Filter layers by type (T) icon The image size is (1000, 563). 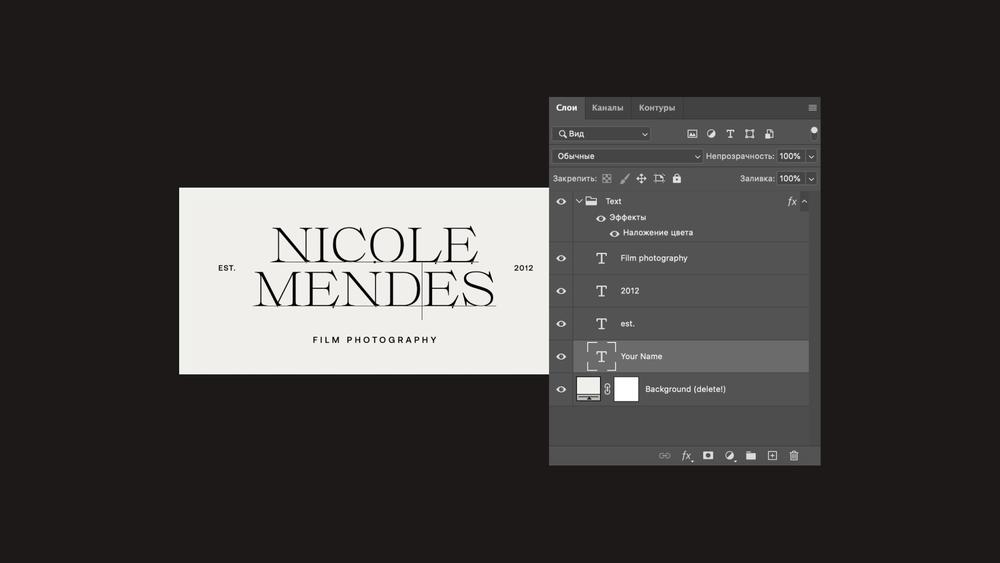click(x=730, y=134)
